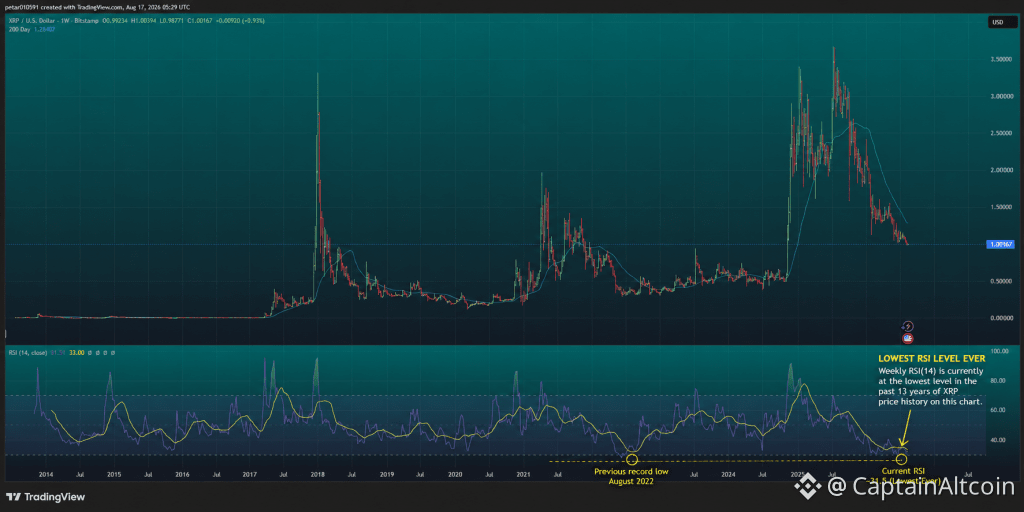Viewport: 1024px width, 512px height.
Task: Click the lightning event icon near the time axis
Action: click(x=907, y=325)
